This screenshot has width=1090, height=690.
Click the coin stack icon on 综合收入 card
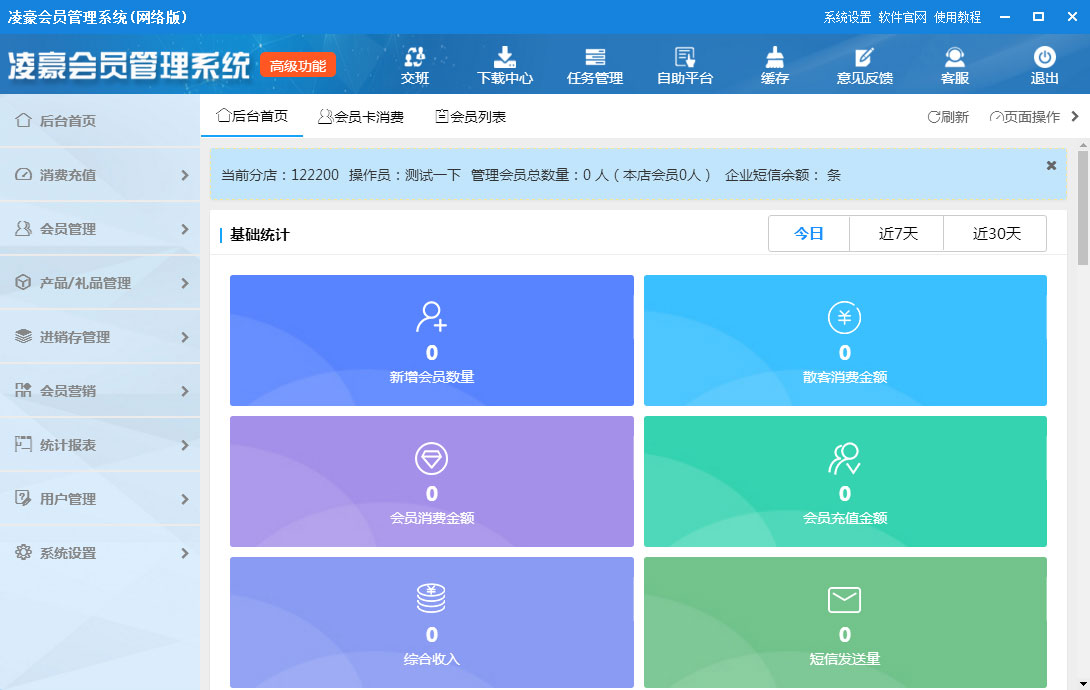431,599
